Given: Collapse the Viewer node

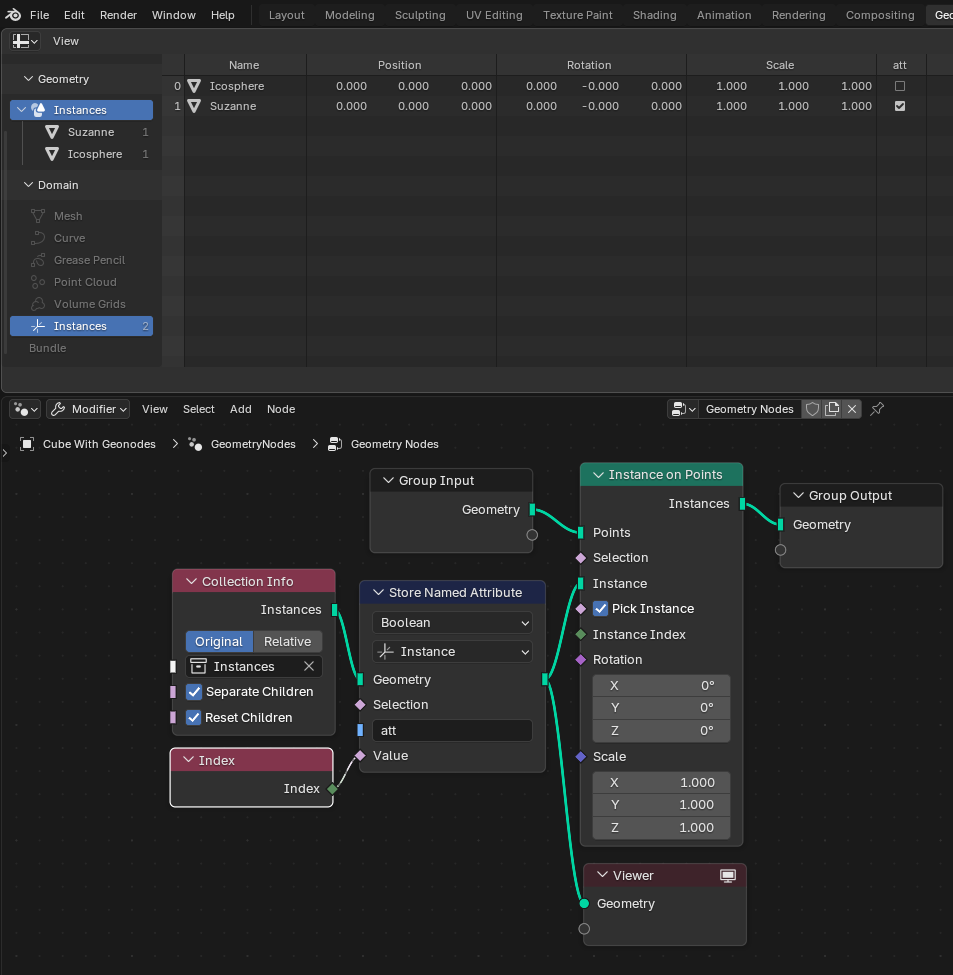Looking at the screenshot, I should click(602, 875).
